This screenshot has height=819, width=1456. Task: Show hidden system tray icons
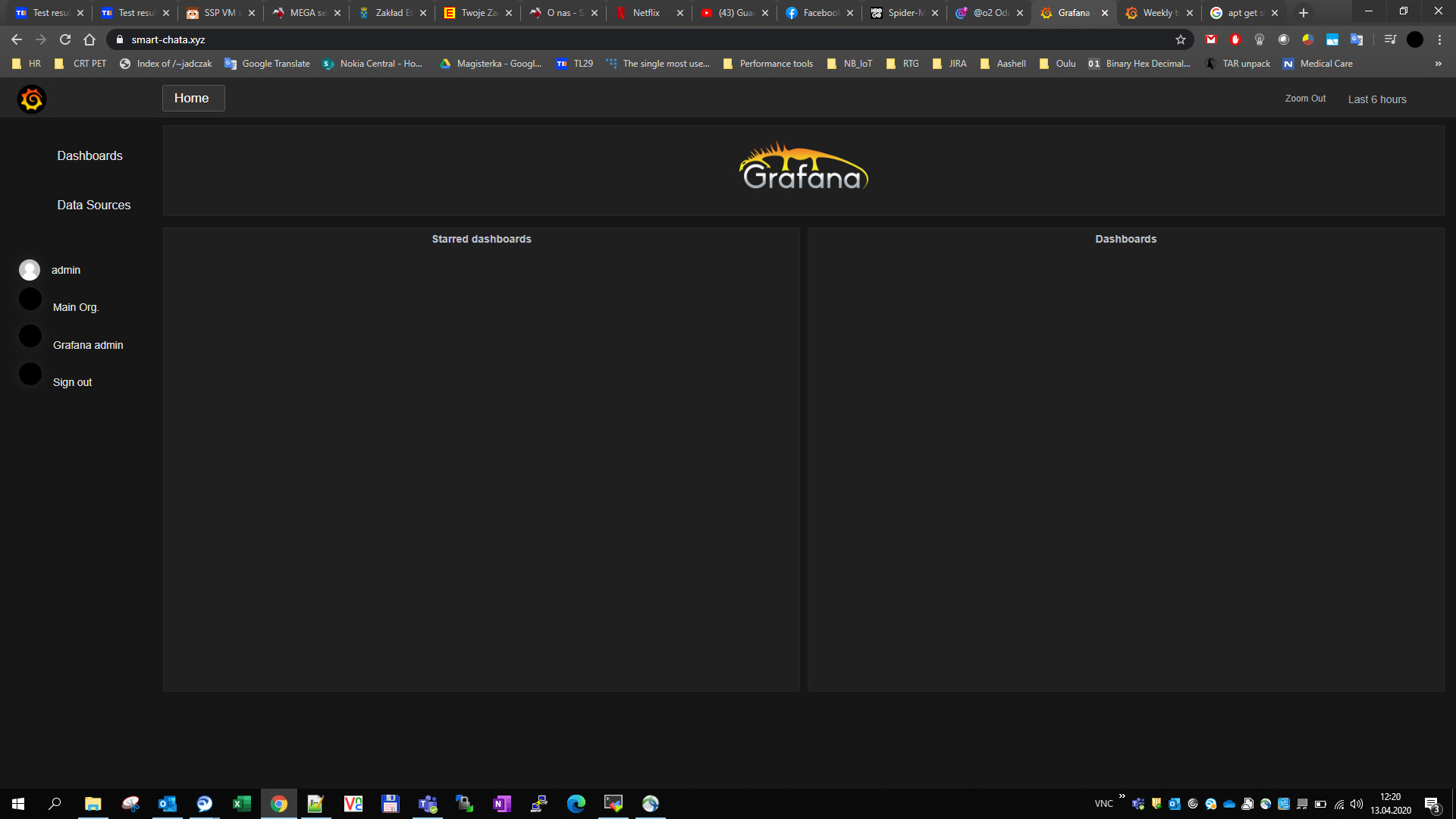pyautogui.click(x=1122, y=796)
